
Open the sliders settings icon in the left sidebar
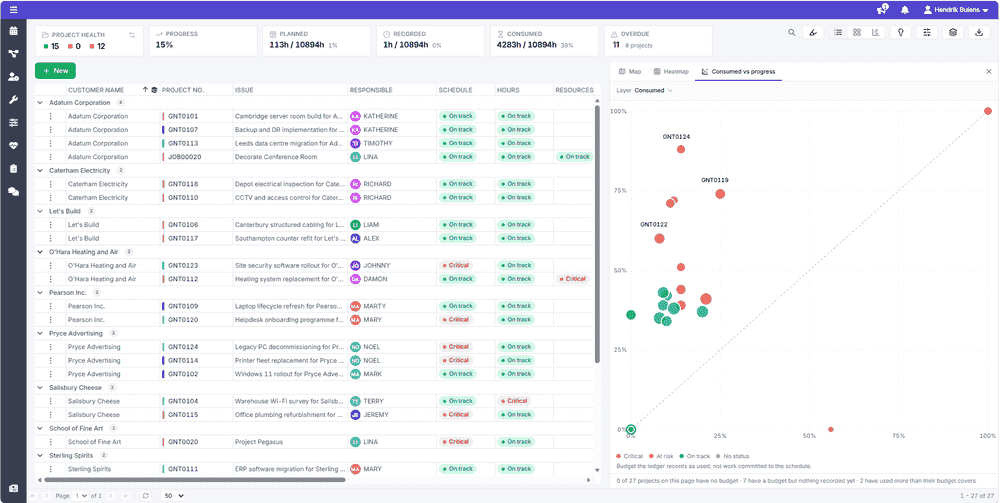coord(13,122)
